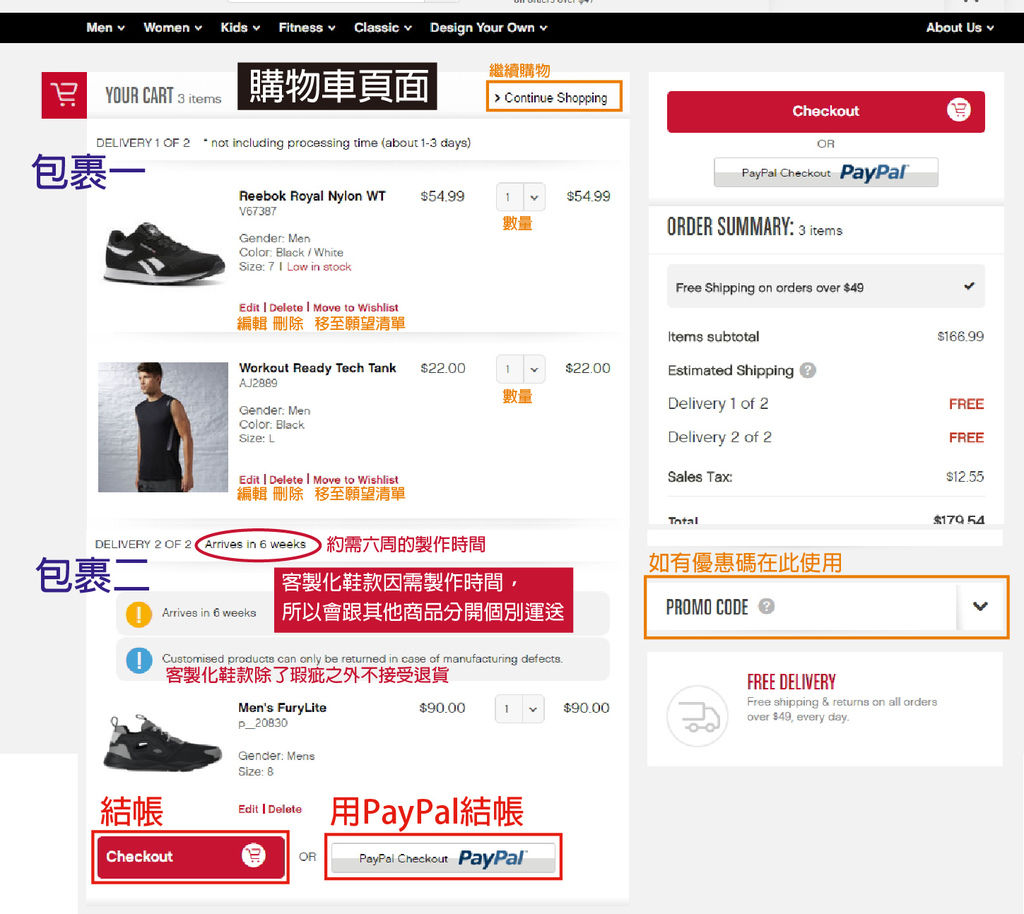
Task: Click Reebok Royal Nylon WT product name
Action: pyautogui.click(x=312, y=196)
